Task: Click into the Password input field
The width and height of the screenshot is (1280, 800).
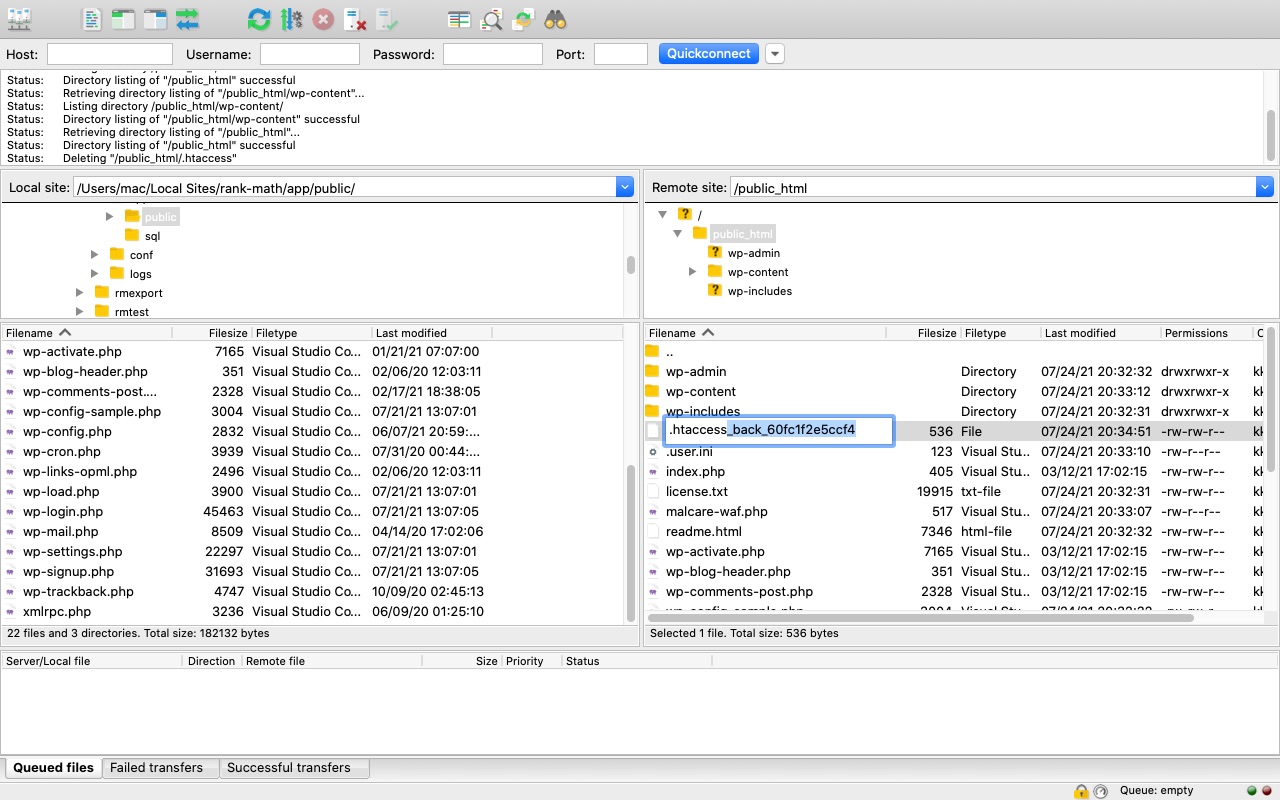Action: pyautogui.click(x=493, y=54)
